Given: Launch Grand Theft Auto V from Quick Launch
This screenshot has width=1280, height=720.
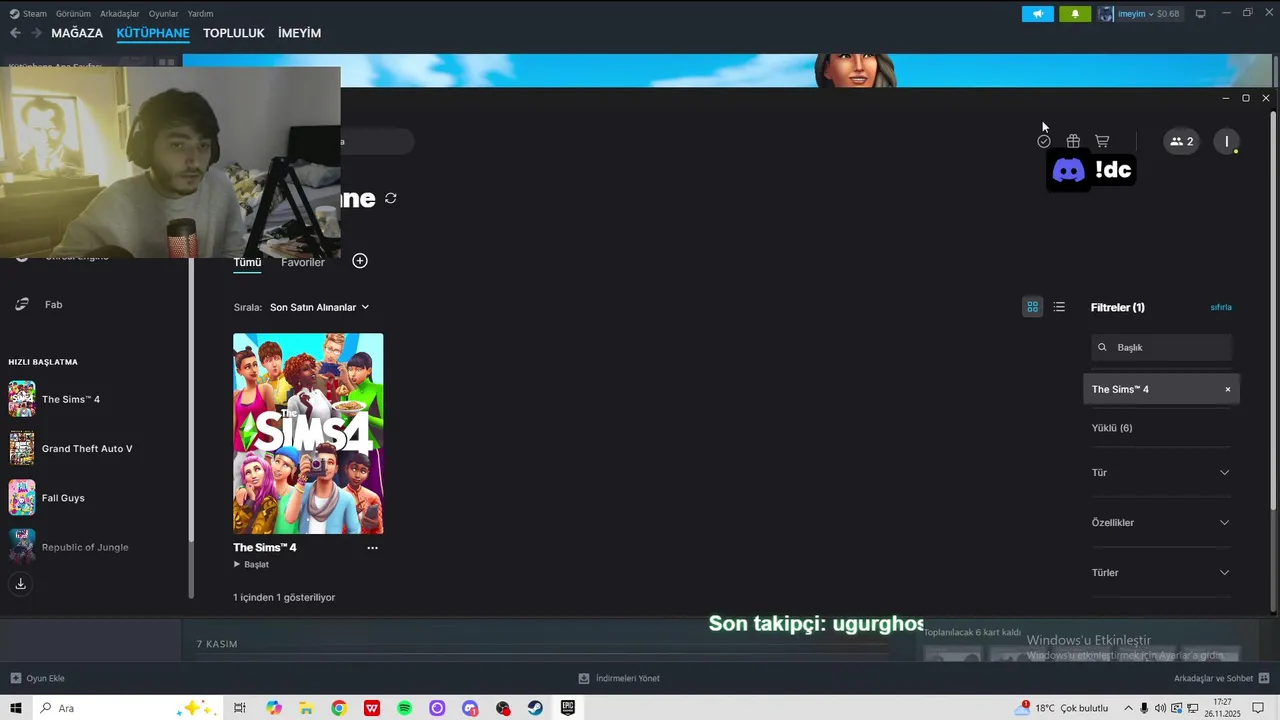Looking at the screenshot, I should point(86,448).
